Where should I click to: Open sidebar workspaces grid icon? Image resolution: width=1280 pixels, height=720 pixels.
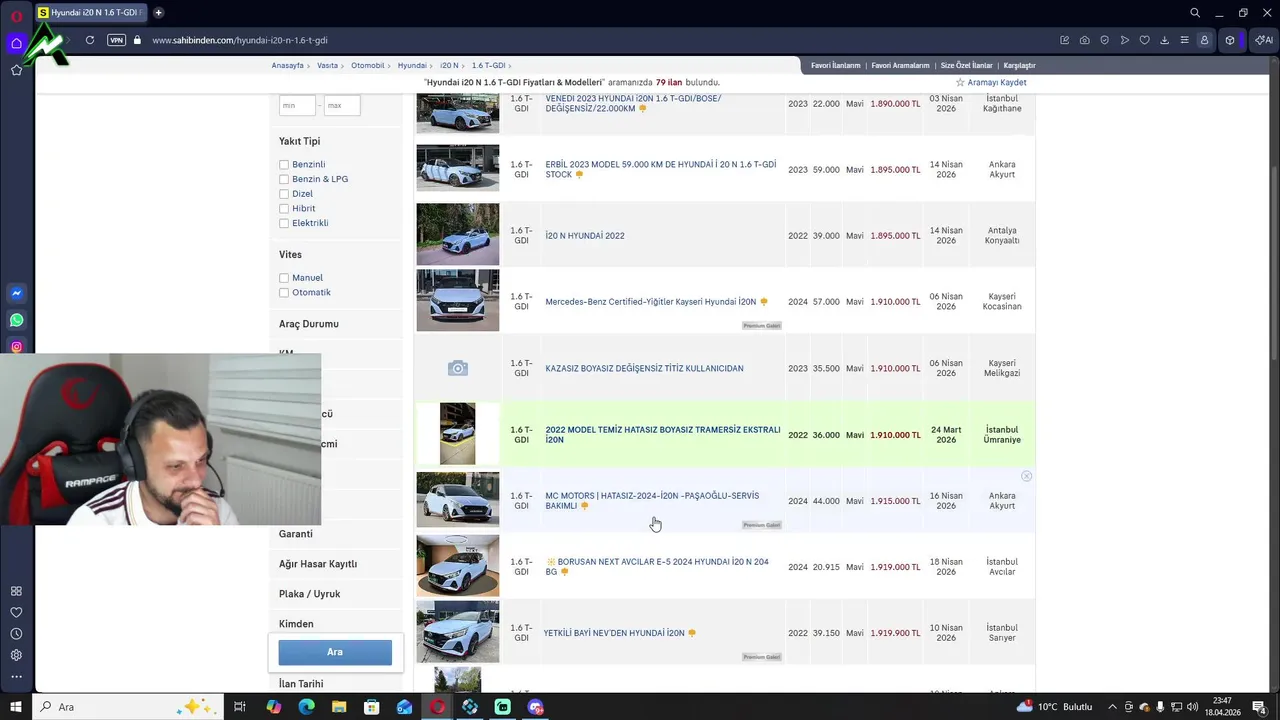pyautogui.click(x=16, y=591)
